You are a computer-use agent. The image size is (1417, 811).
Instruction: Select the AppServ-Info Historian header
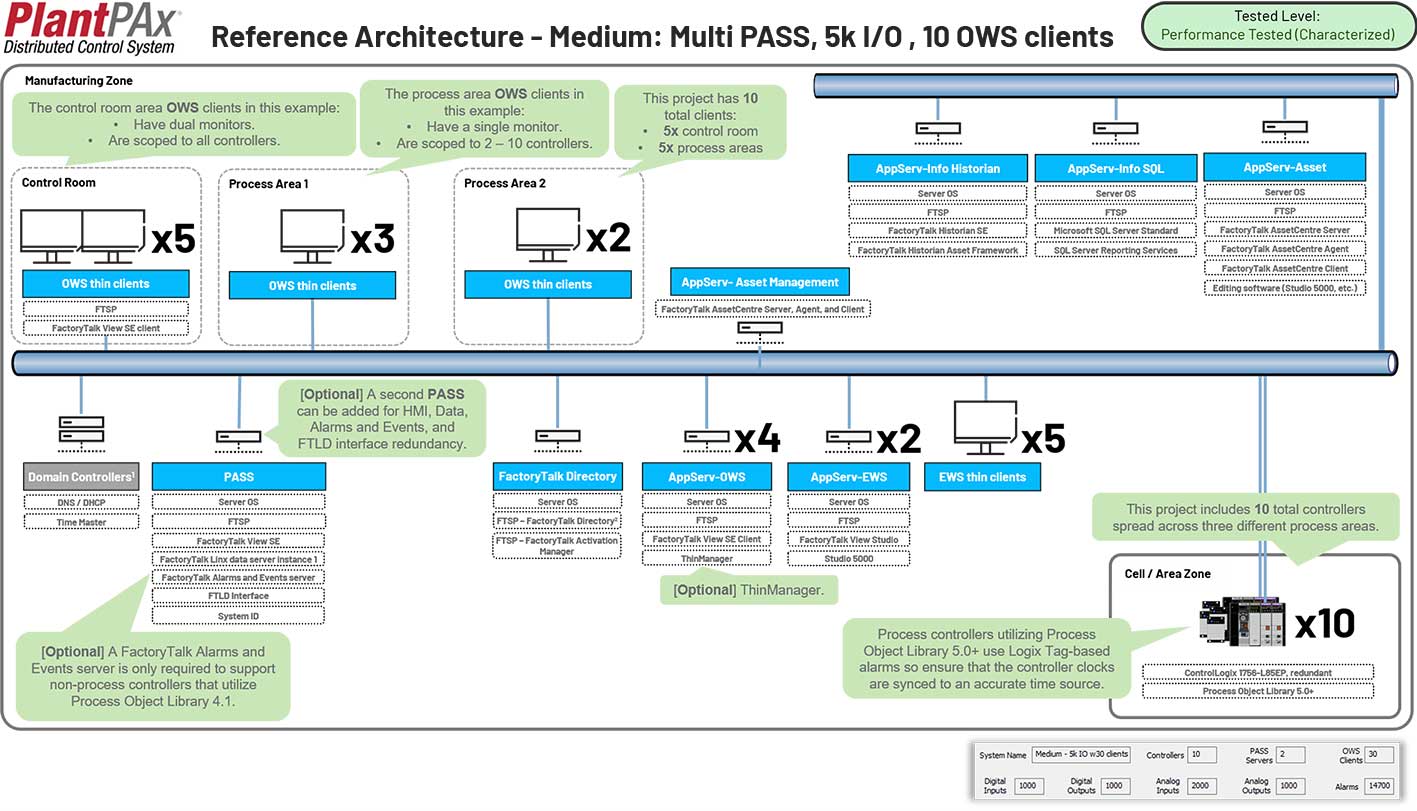pos(938,169)
